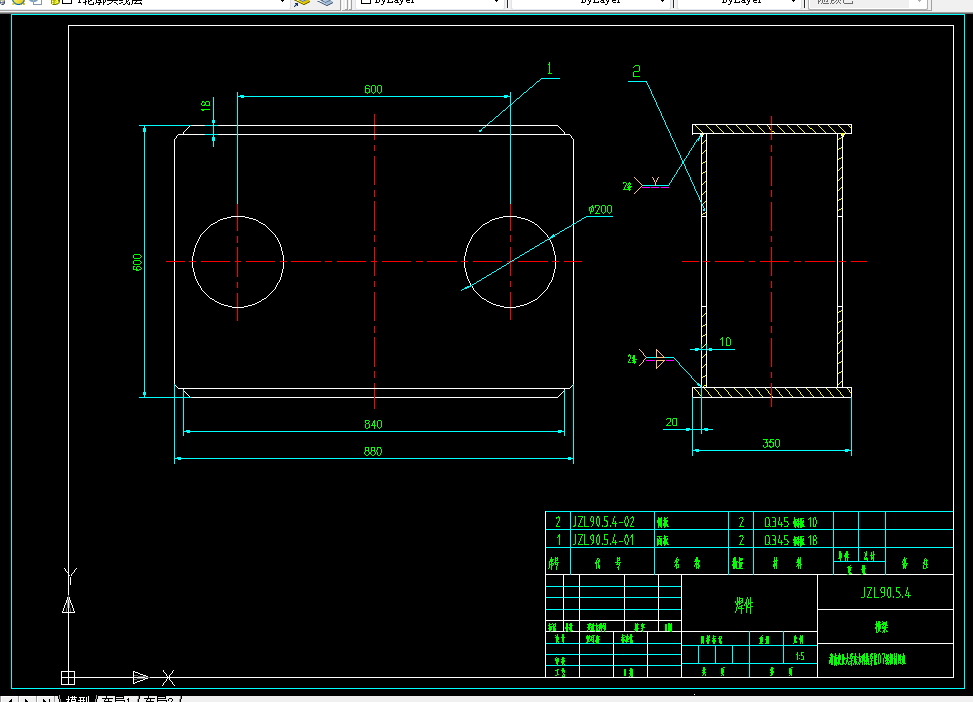The image size is (973, 702).
Task: Select the 18 thickness dimension text
Action: 205,106
